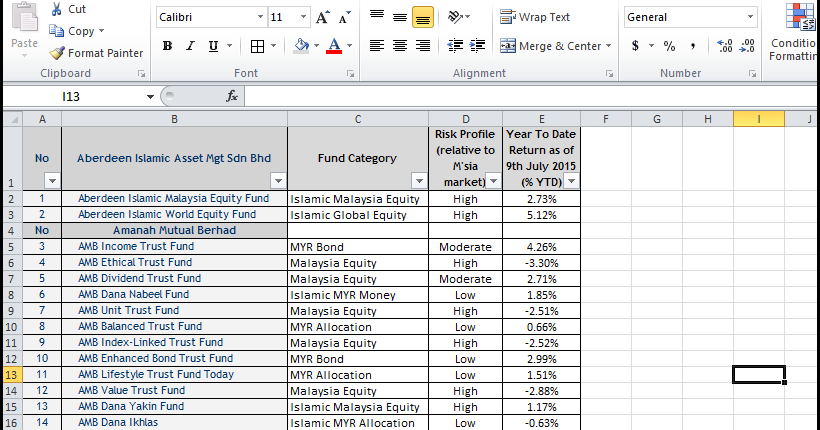
Task: Click the Copy button
Action: tap(72, 31)
